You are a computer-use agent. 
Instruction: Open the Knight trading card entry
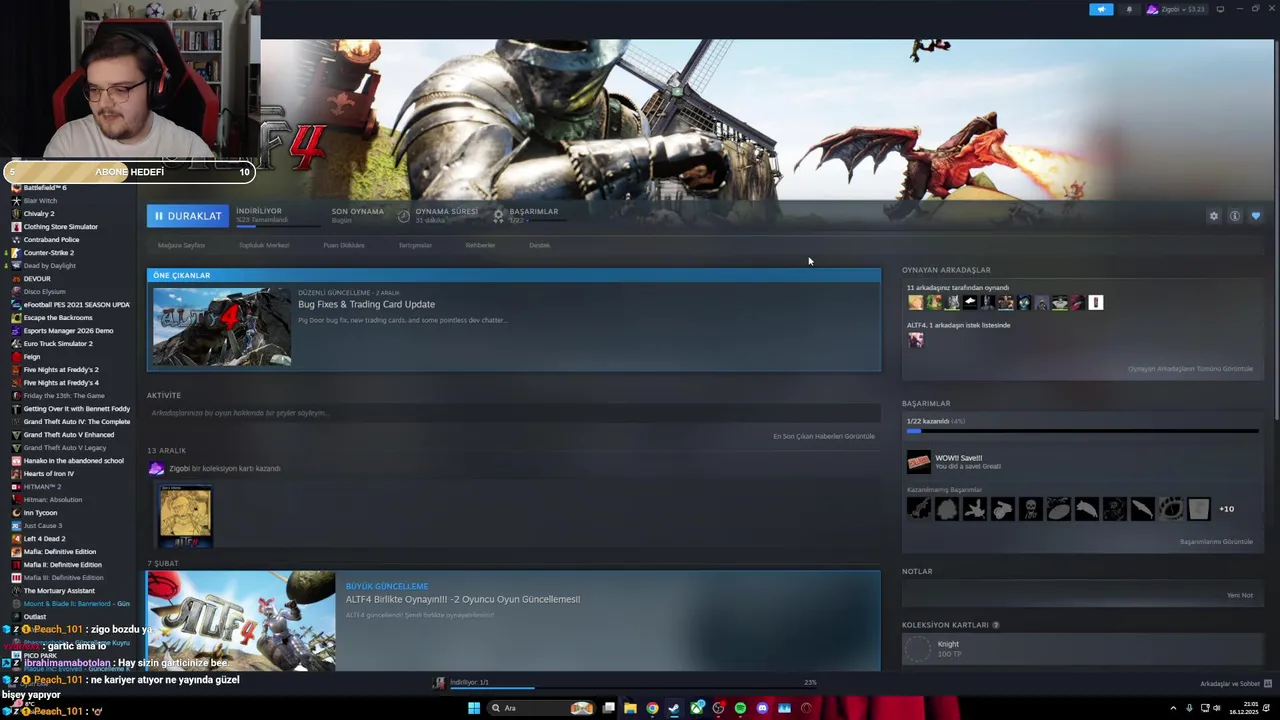point(1083,649)
